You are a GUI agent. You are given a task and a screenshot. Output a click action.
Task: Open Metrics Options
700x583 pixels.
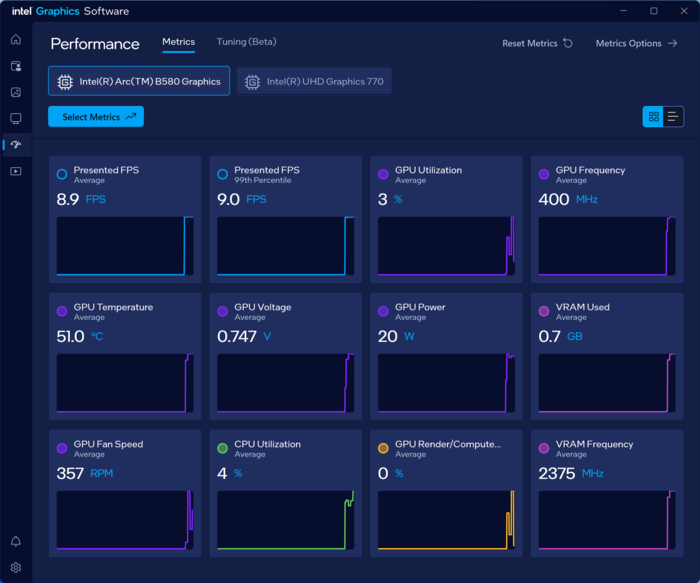point(637,43)
